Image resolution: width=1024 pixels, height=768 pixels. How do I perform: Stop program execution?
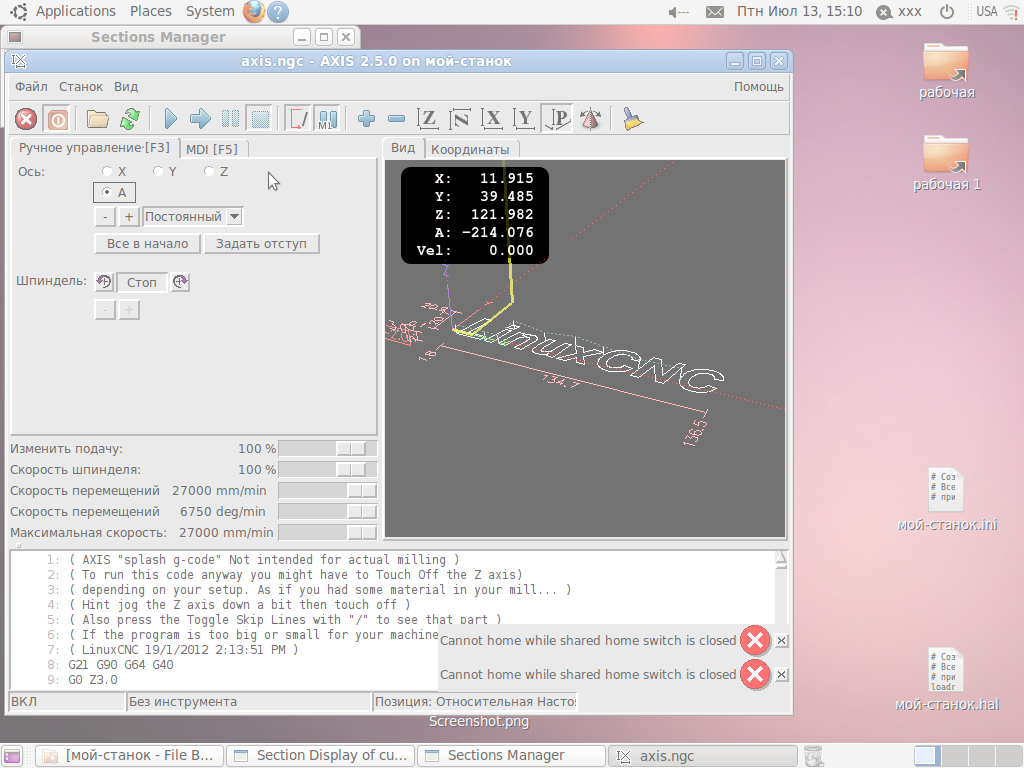tap(260, 119)
